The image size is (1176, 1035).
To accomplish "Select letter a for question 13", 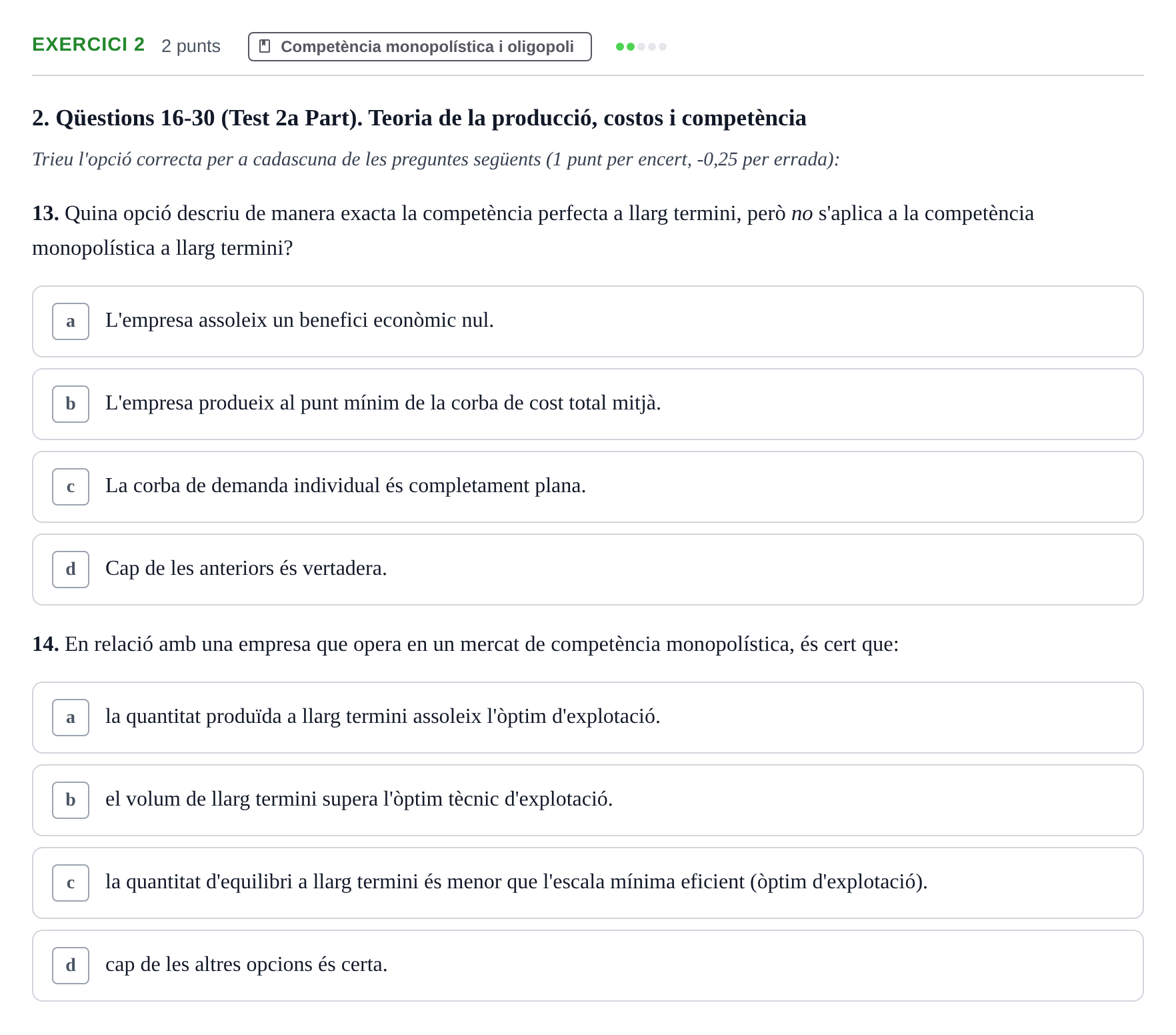I will (x=71, y=321).
